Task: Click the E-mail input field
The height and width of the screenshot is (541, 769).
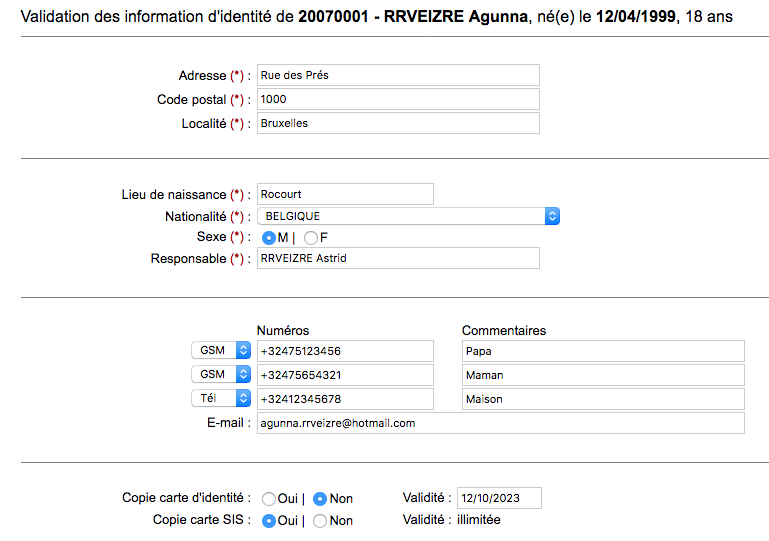Action: pyautogui.click(x=500, y=423)
